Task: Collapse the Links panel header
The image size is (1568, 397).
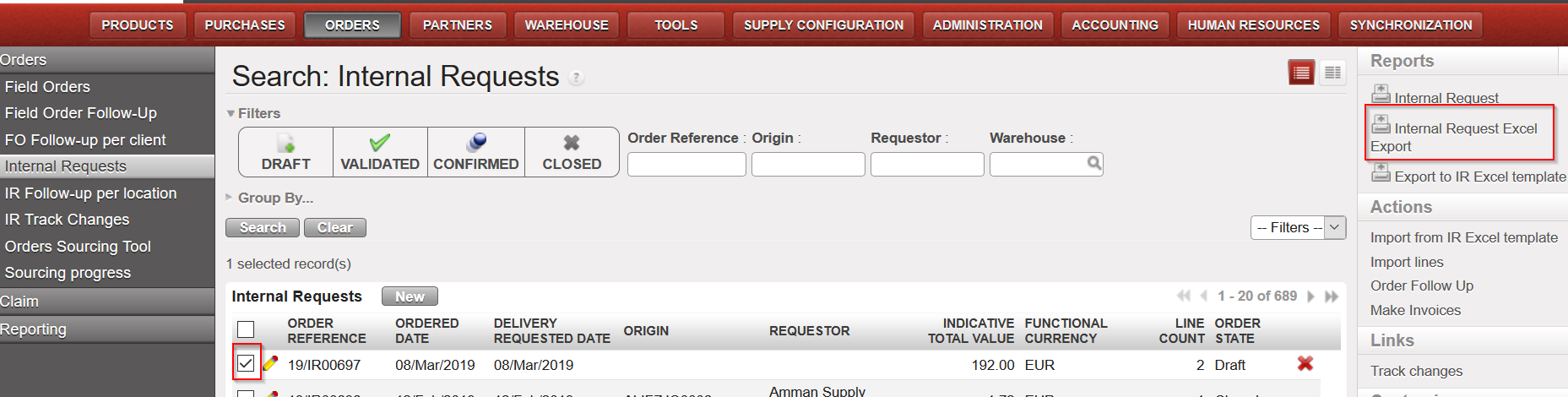Action: point(1462,340)
